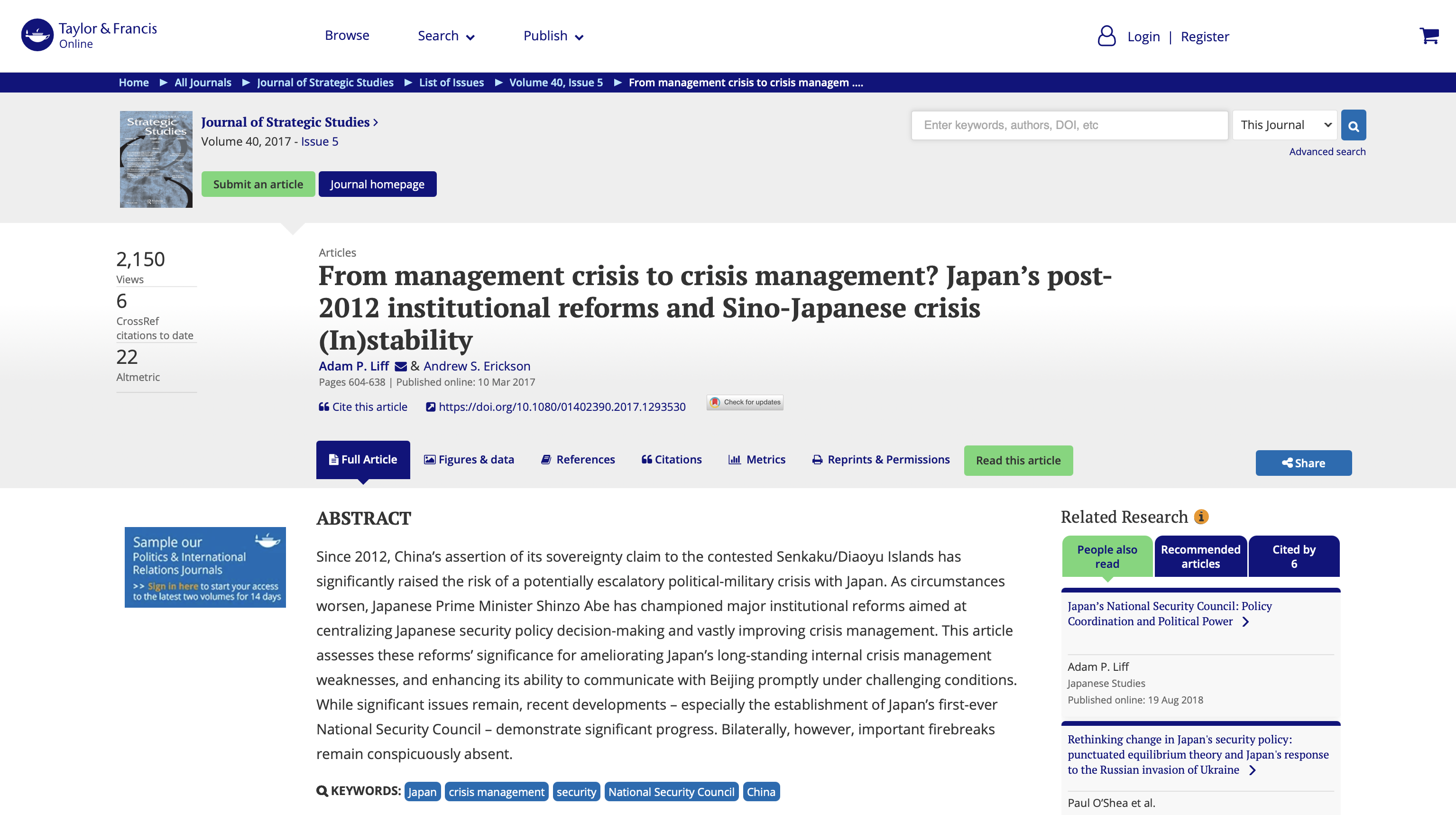Open the Advanced search link
The height and width of the screenshot is (815, 1456).
coord(1327,151)
